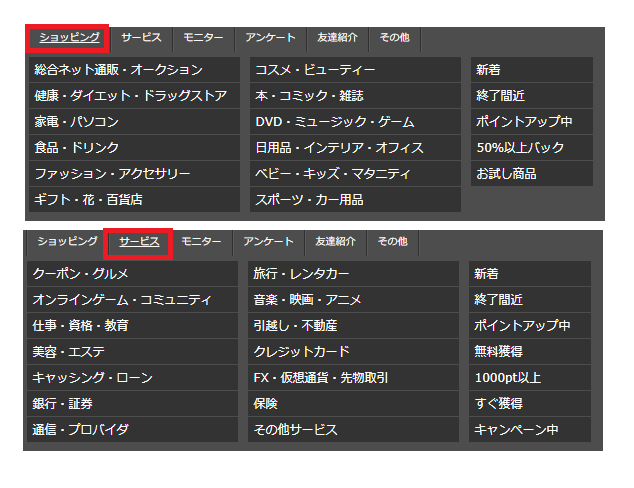Open アンケート tab in the service-category menu
Image resolution: width=634 pixels, height=488 pixels.
268,242
